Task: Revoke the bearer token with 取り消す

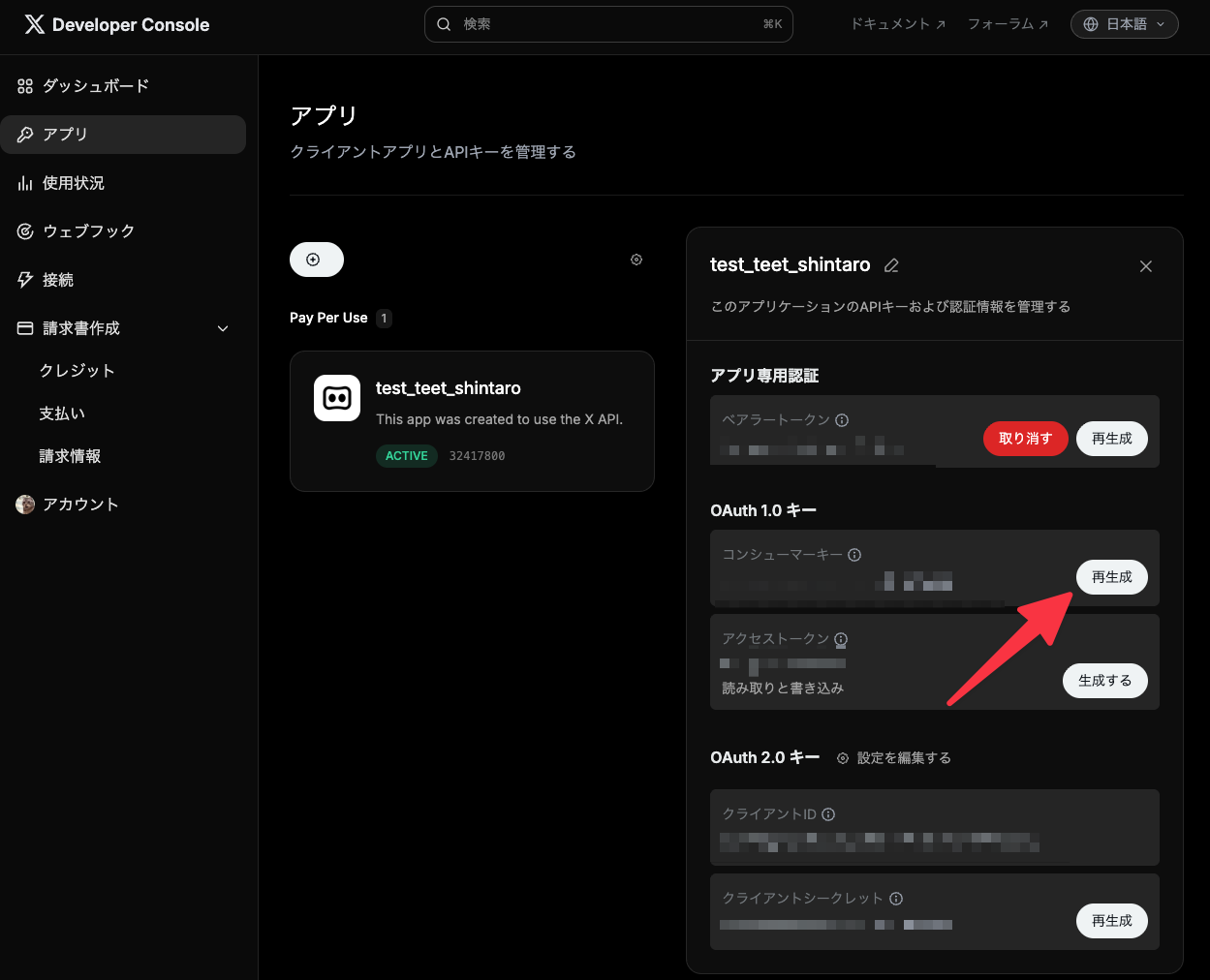Action: pos(1025,439)
